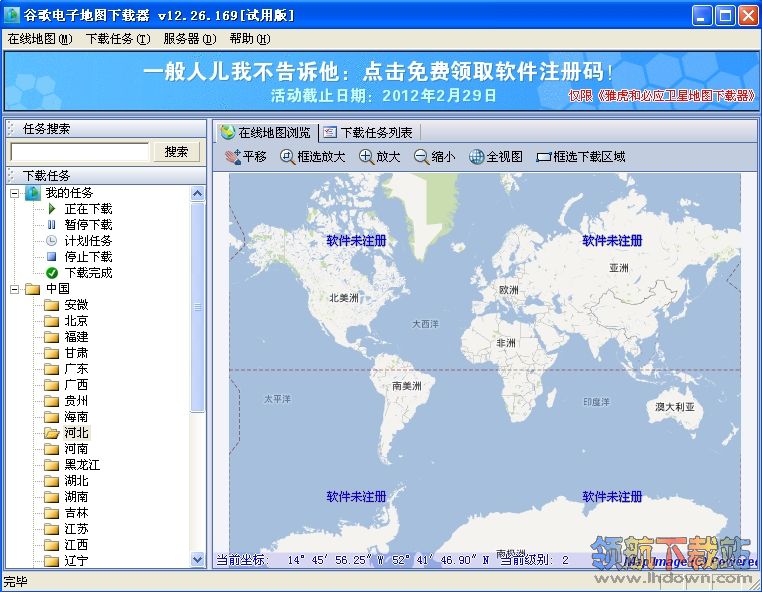Choose 框选下载区域 download region tool
This screenshot has width=762, height=592.
[x=580, y=157]
